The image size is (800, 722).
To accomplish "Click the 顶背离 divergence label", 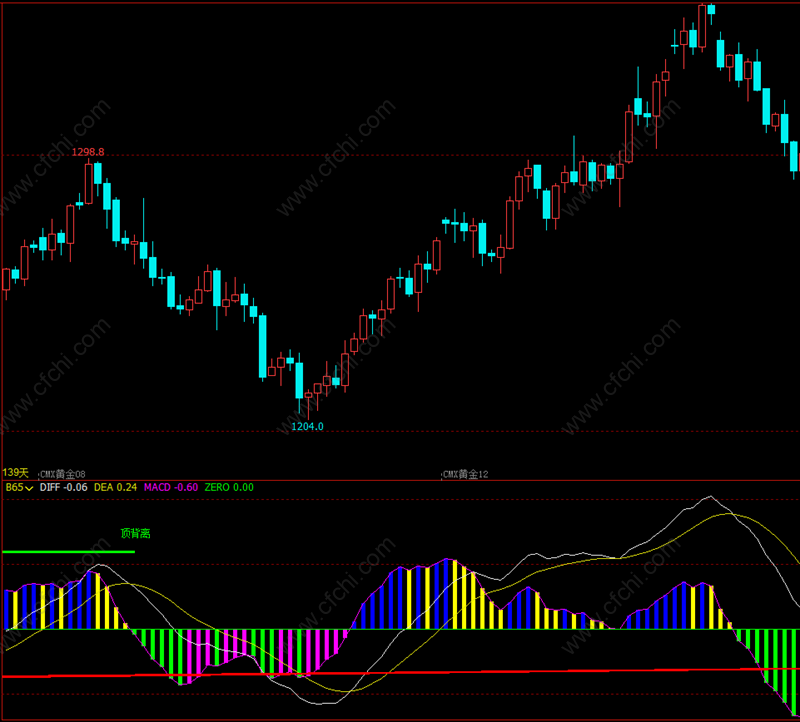I will [x=136, y=534].
